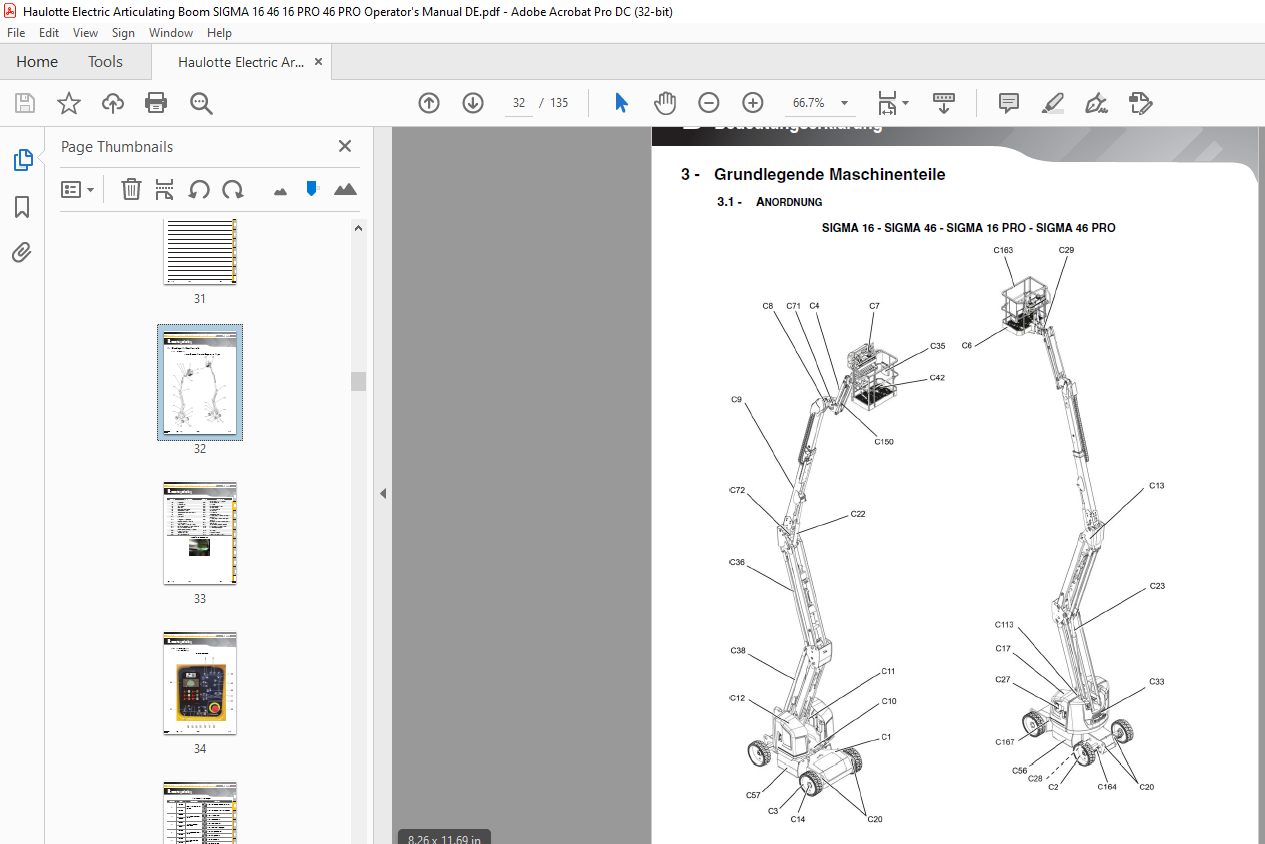This screenshot has height=844, width=1265.
Task: Go to previous page arrow
Action: pyautogui.click(x=429, y=103)
